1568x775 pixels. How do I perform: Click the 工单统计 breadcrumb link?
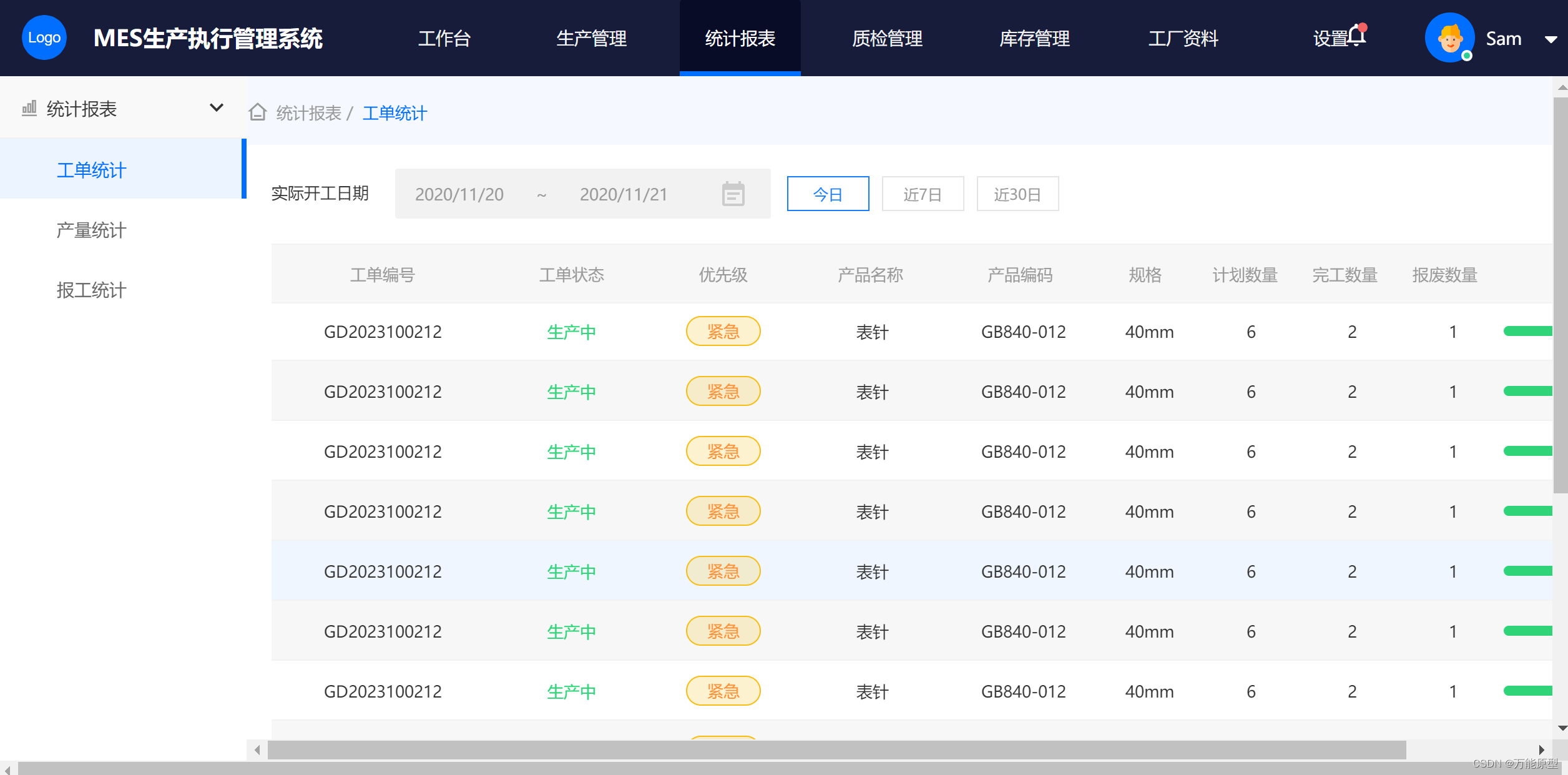click(x=394, y=113)
